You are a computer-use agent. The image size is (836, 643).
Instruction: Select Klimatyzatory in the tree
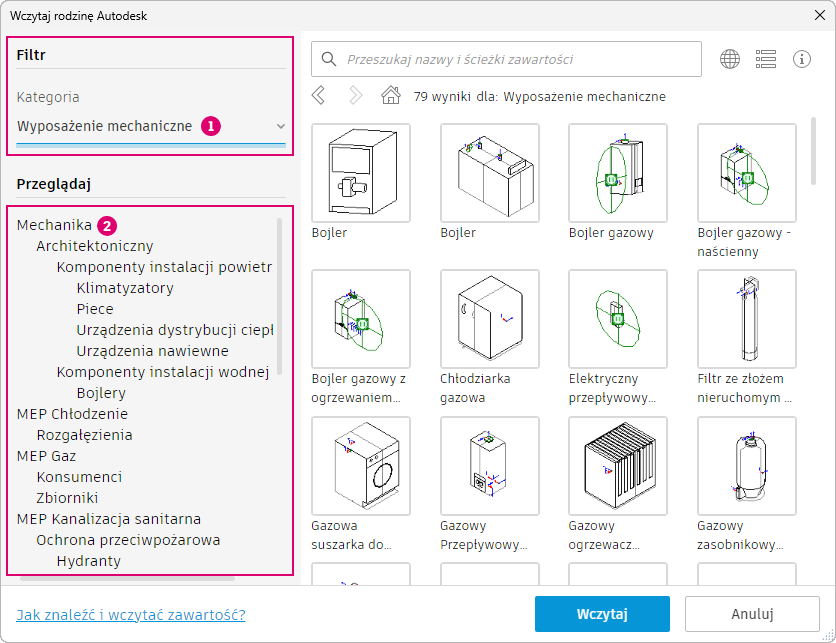point(125,288)
